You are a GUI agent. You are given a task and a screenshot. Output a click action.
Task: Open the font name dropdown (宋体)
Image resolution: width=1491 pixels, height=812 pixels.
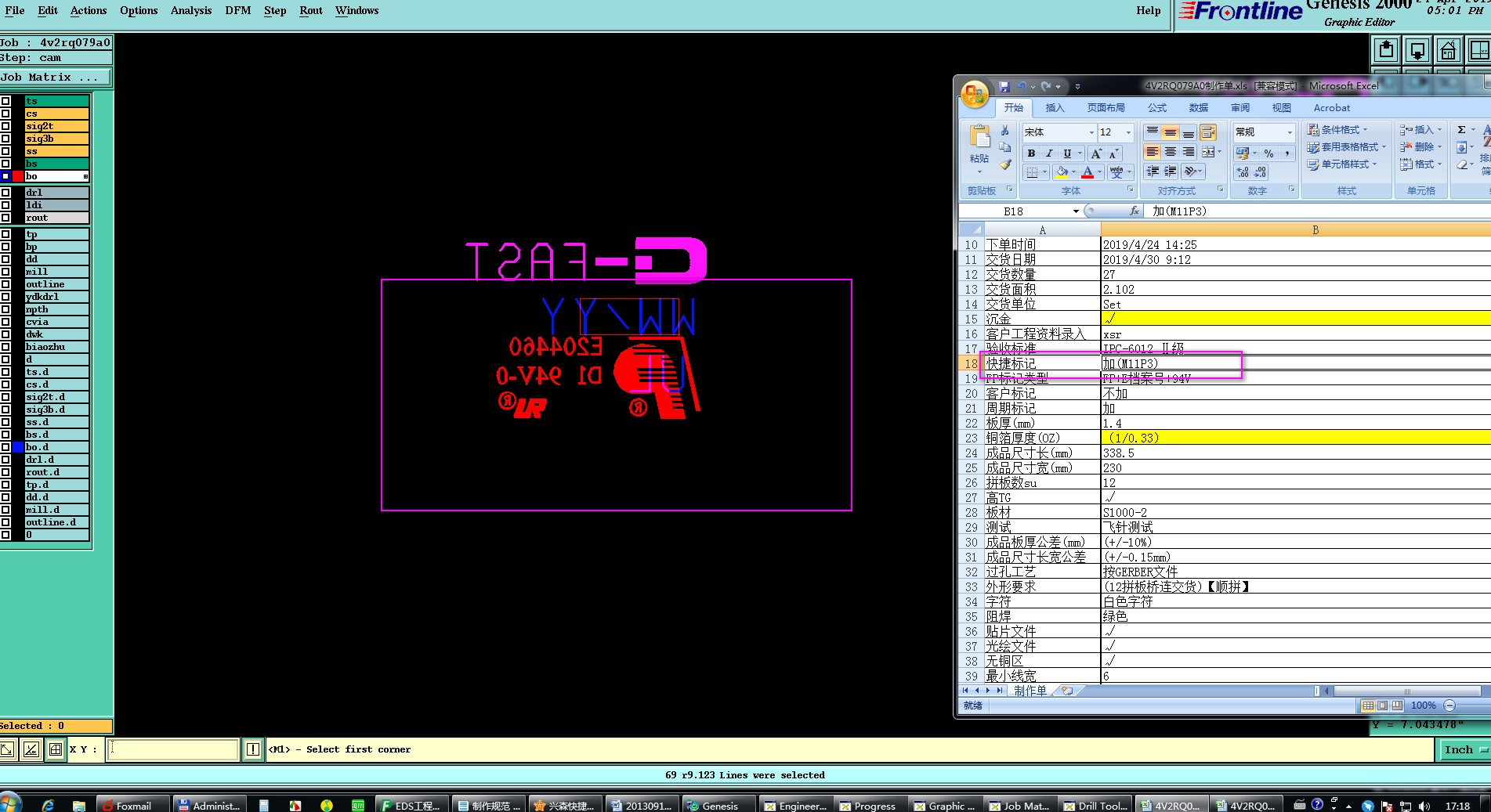coord(1091,132)
